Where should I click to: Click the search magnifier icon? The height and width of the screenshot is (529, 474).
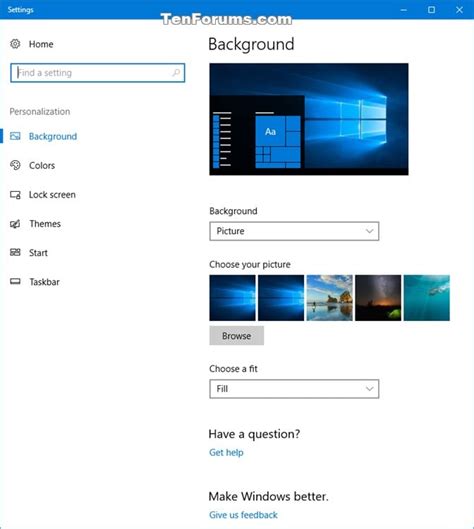176,73
